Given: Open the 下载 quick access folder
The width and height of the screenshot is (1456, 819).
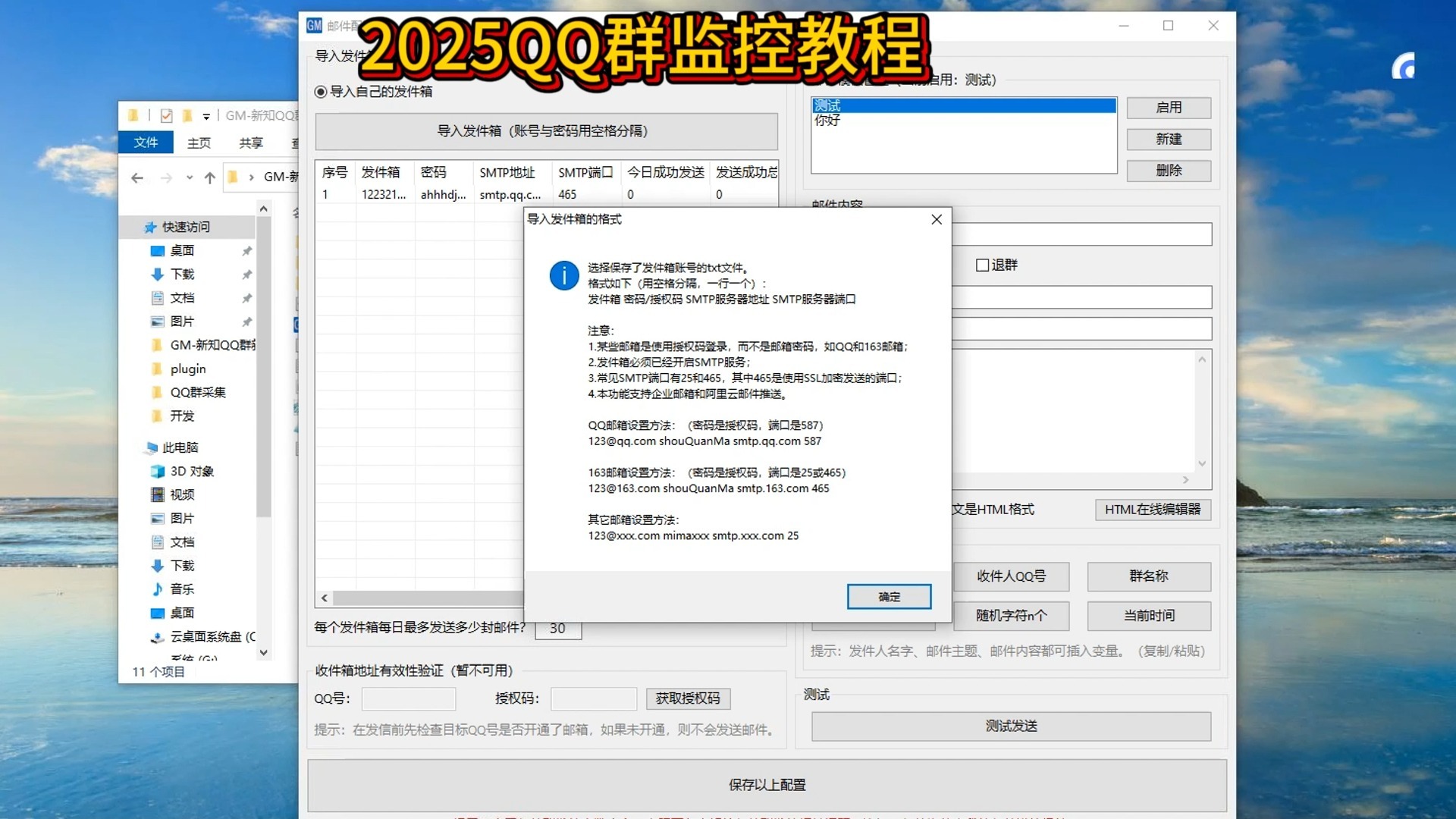Looking at the screenshot, I should (x=182, y=274).
